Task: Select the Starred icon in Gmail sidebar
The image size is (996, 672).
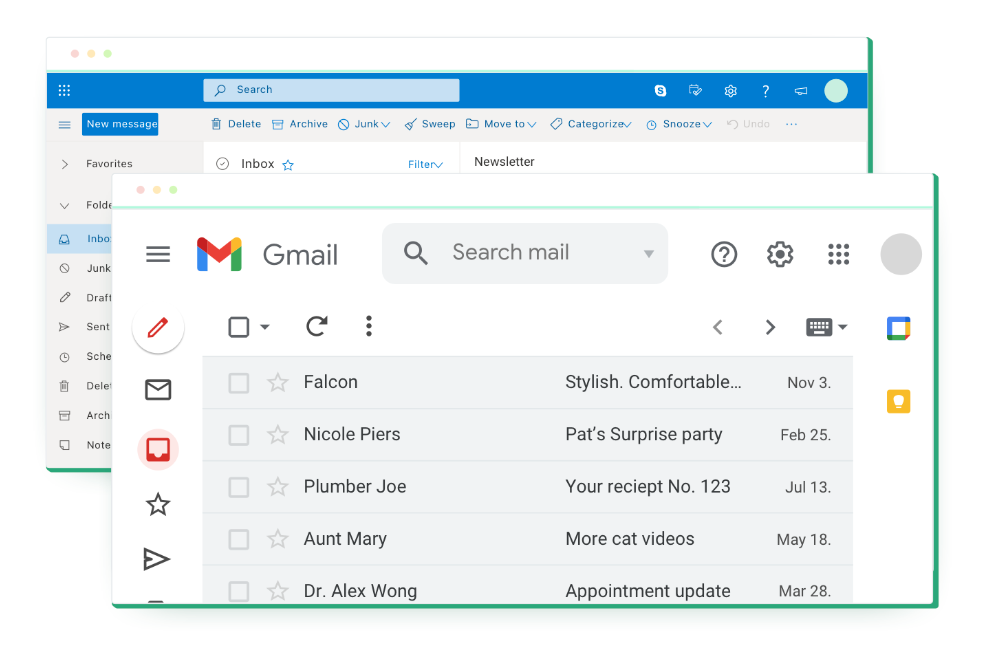Action: 158,505
